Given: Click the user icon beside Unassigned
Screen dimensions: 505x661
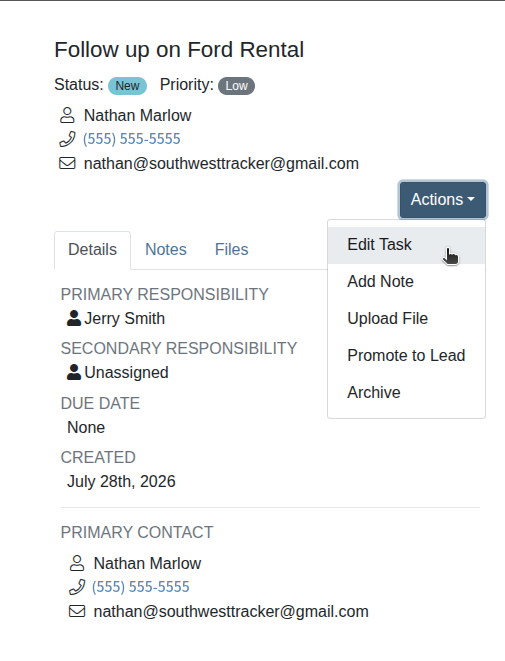Looking at the screenshot, I should pos(74,372).
